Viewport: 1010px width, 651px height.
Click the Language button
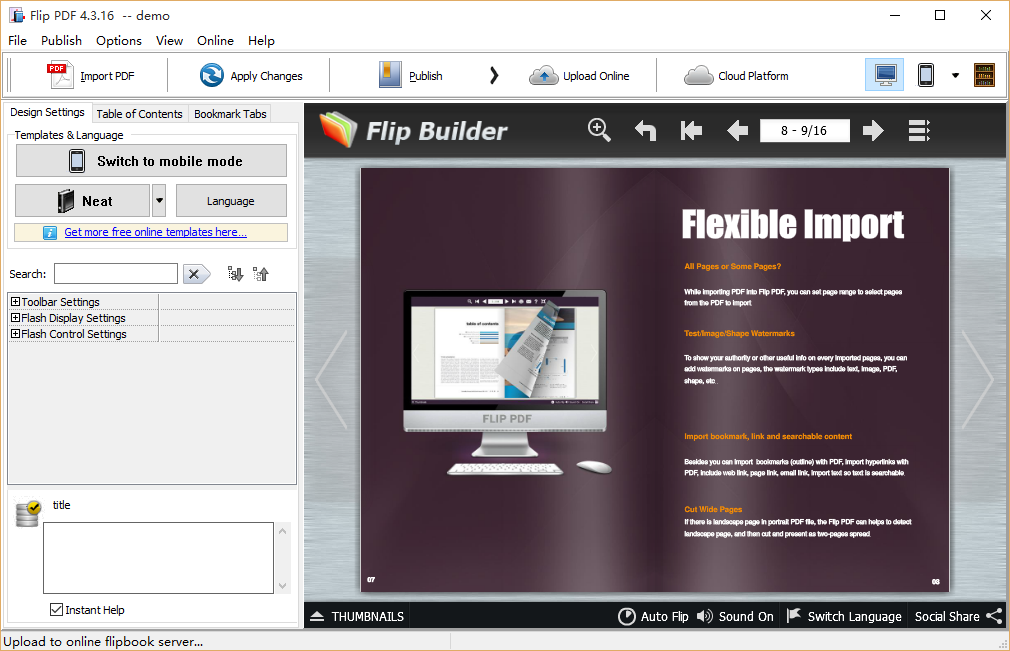pyautogui.click(x=231, y=201)
